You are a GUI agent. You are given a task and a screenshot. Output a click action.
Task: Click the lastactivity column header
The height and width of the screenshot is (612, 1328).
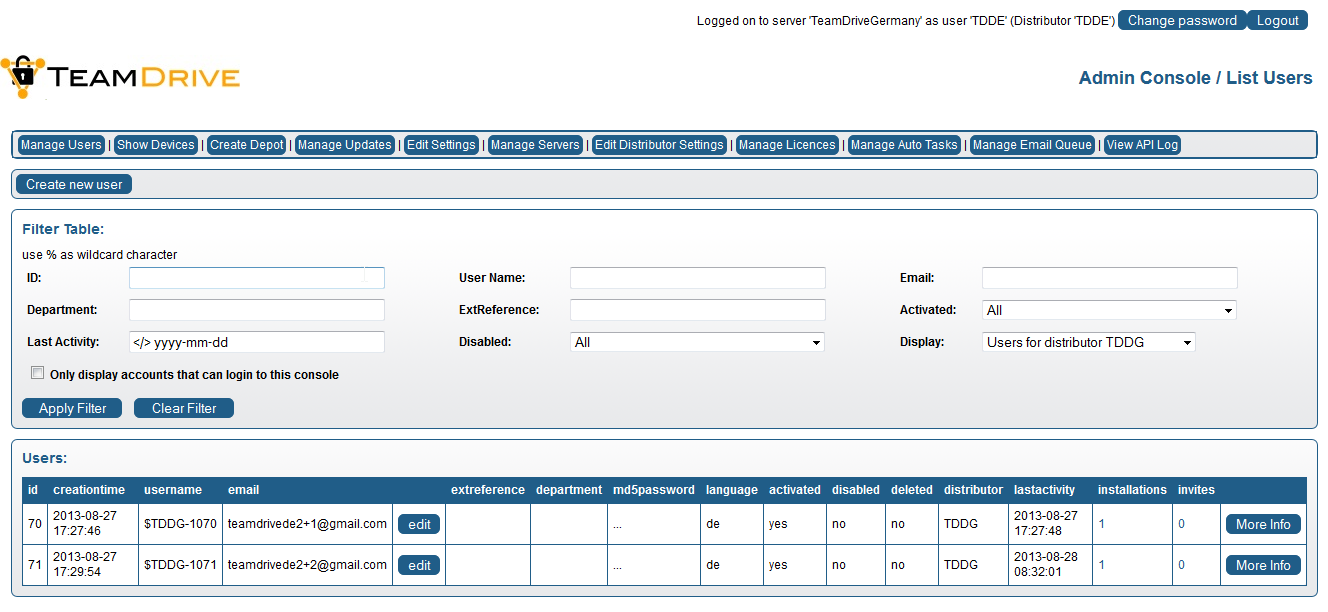click(1044, 490)
